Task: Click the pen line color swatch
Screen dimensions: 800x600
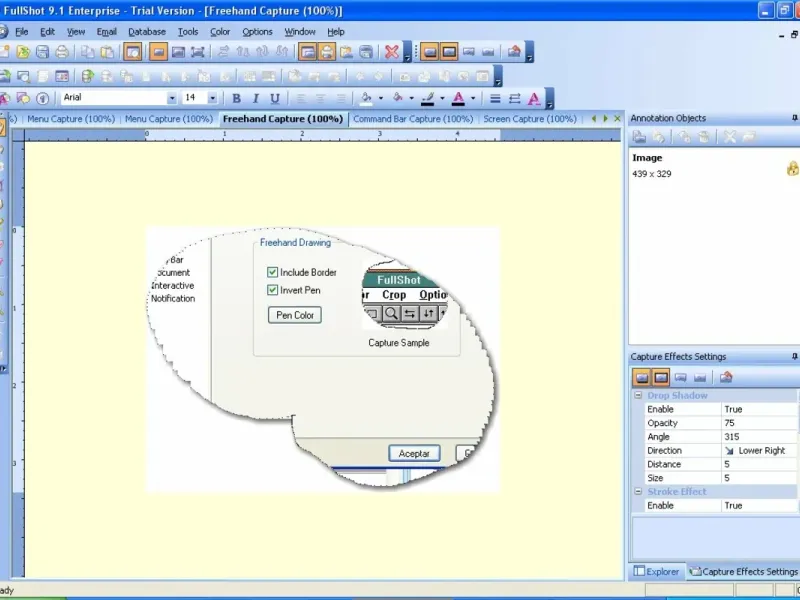Action: (x=428, y=98)
